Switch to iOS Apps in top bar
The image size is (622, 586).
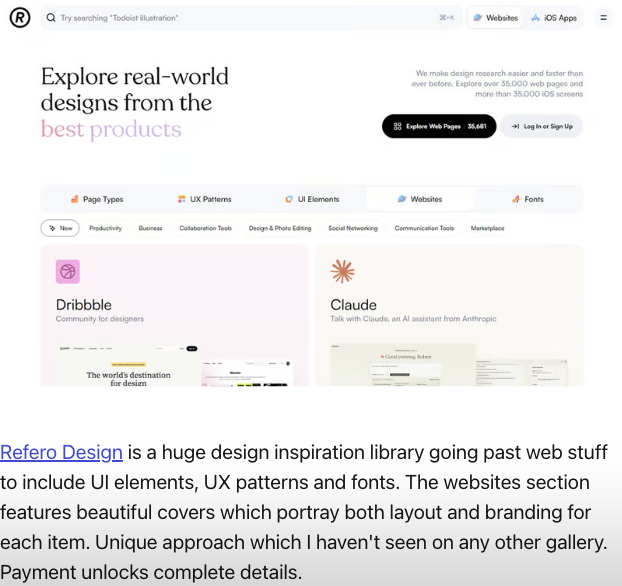(x=554, y=18)
